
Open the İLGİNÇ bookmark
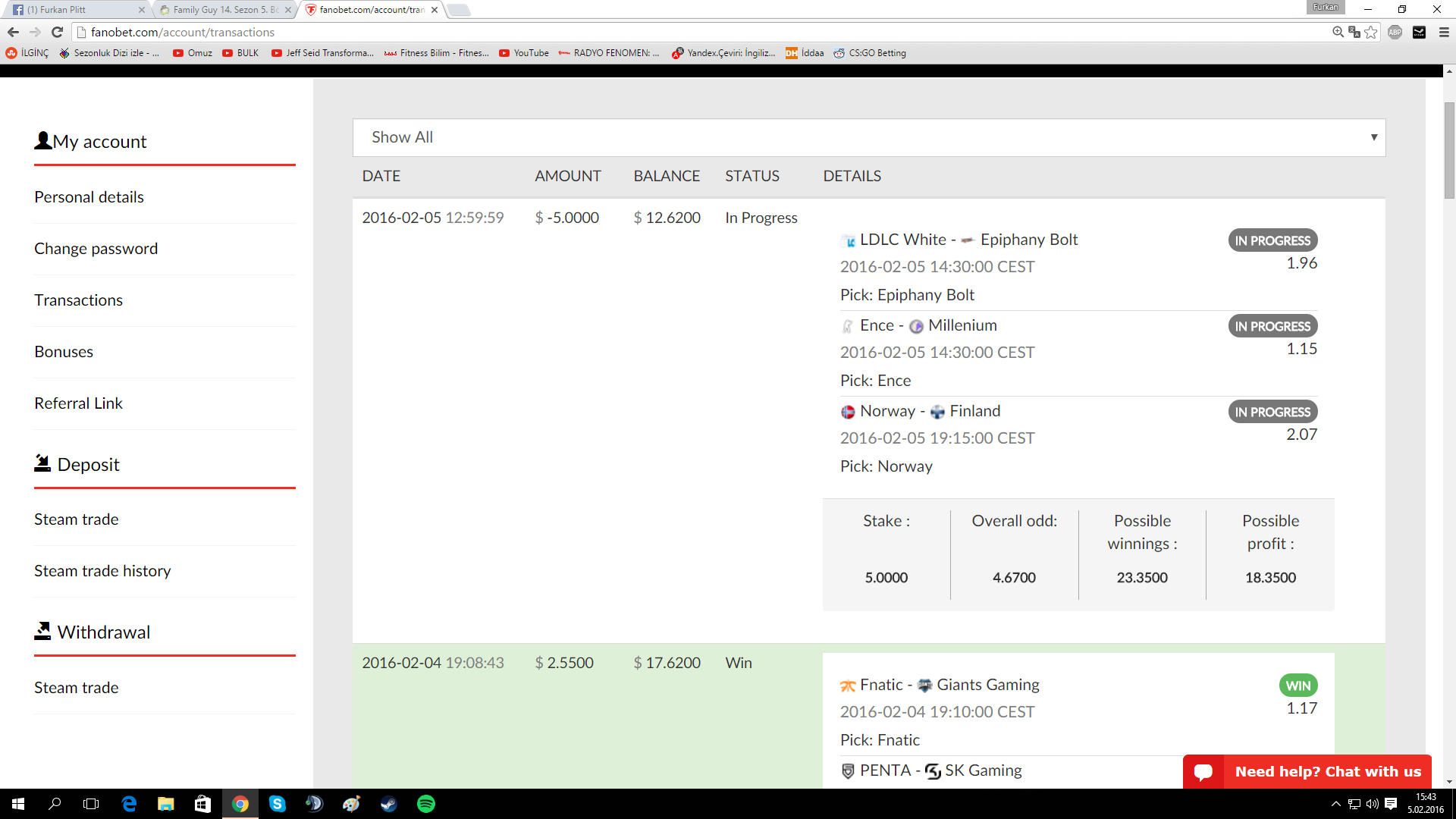[x=27, y=53]
